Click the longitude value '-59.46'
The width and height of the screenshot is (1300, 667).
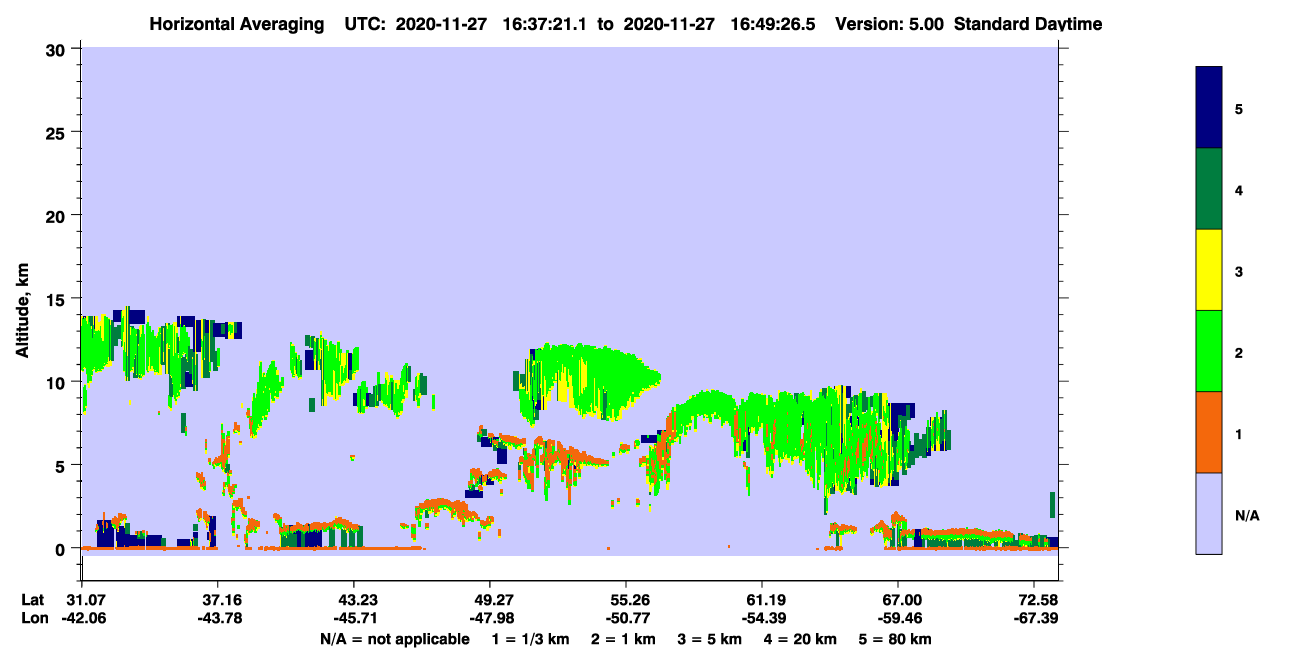click(x=898, y=619)
